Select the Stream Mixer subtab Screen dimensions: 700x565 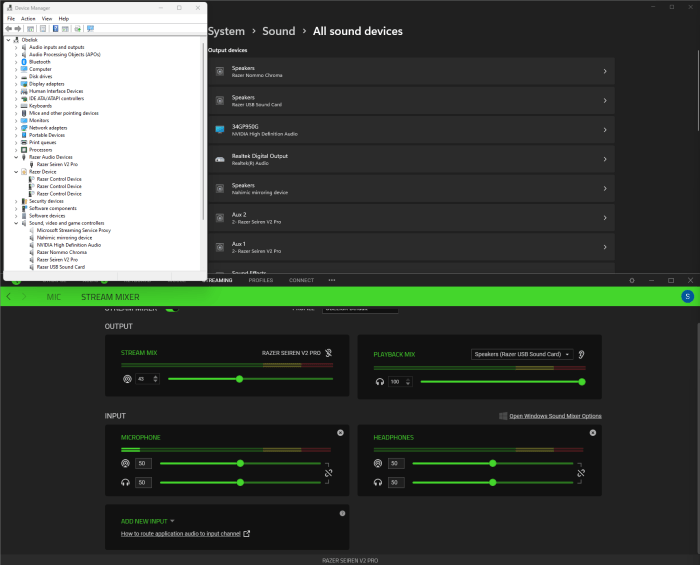click(110, 297)
